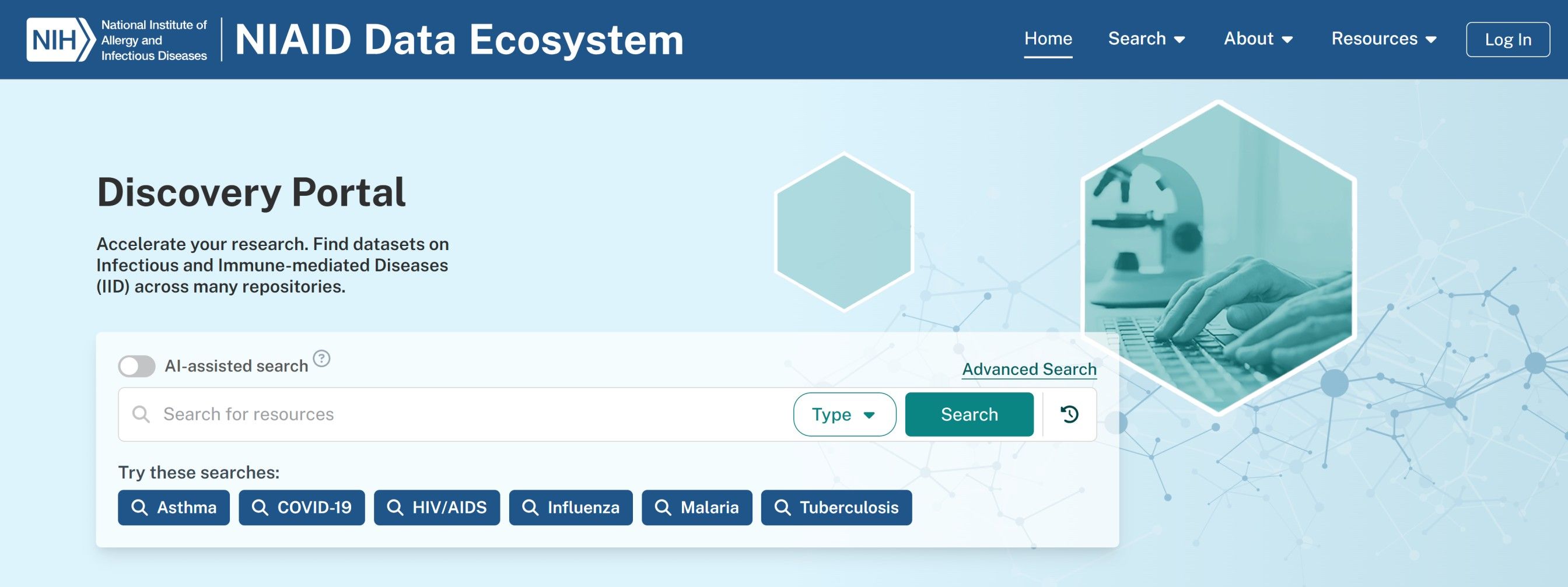Try the Influenza suggested search

tap(570, 507)
